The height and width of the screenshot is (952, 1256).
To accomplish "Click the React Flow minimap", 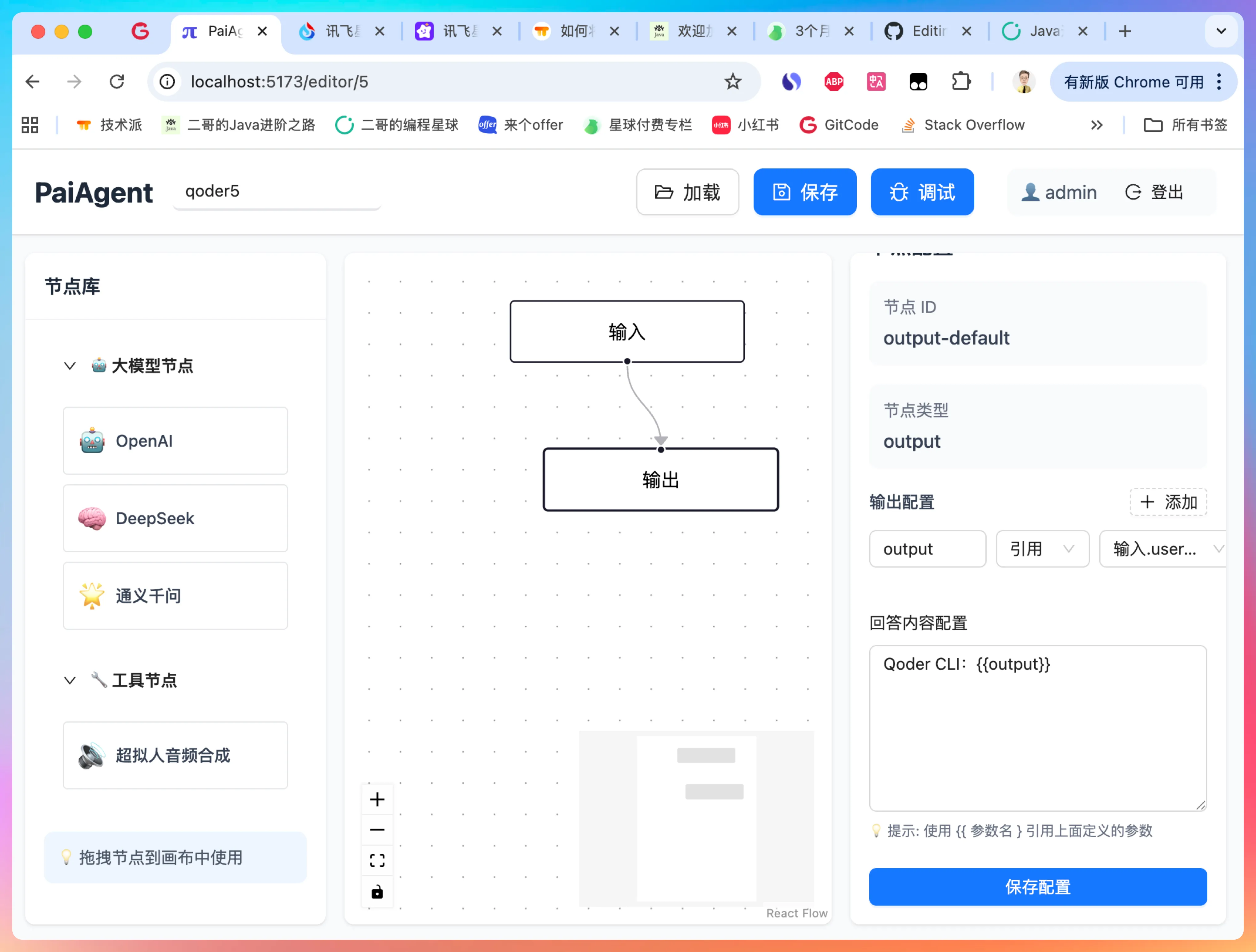I will click(x=696, y=818).
